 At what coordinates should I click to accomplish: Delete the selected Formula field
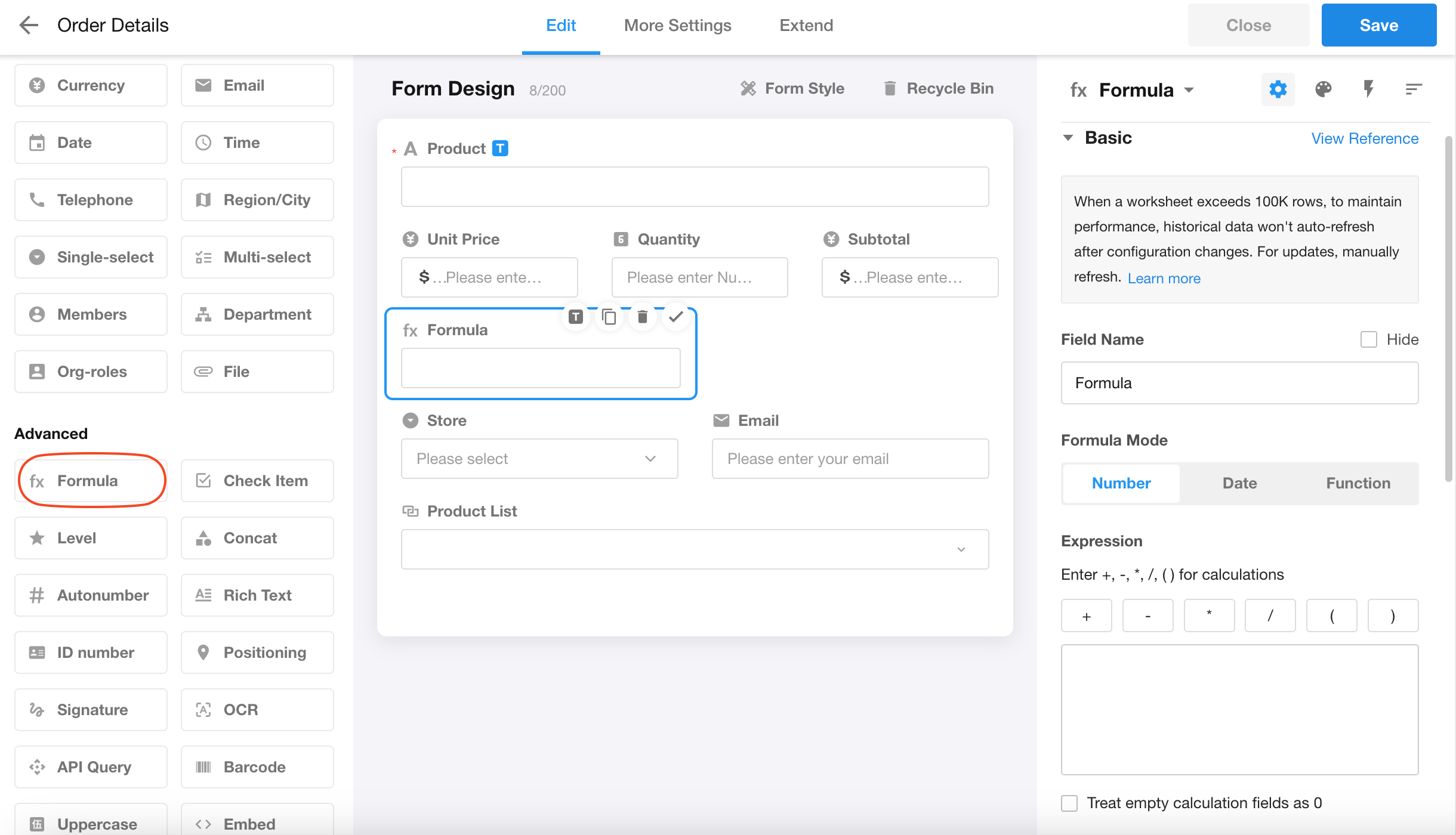coord(642,317)
